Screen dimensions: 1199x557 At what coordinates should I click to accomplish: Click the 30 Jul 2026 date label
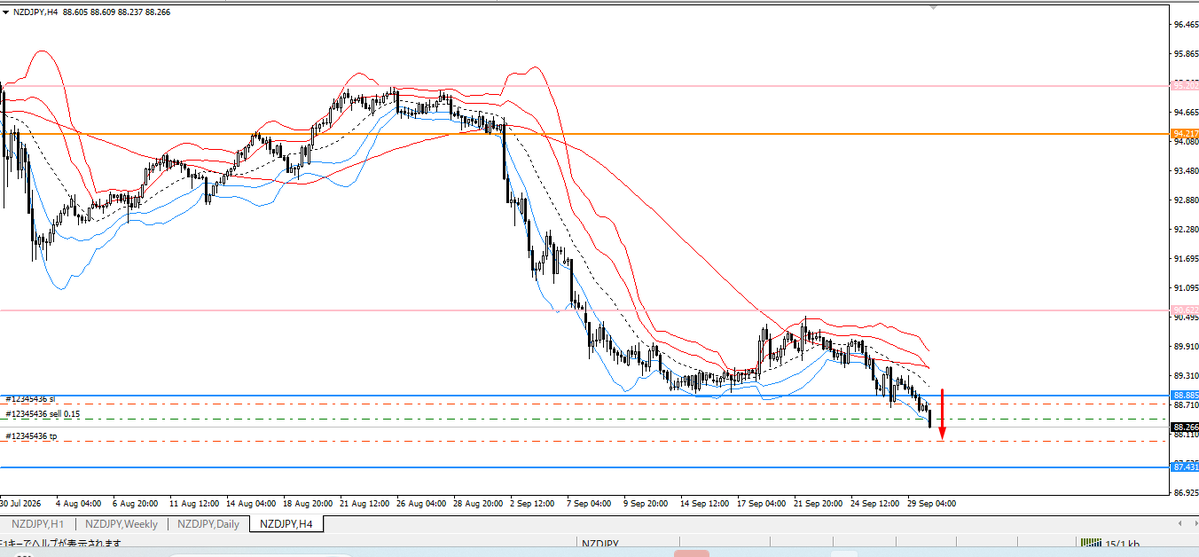click(x=21, y=503)
